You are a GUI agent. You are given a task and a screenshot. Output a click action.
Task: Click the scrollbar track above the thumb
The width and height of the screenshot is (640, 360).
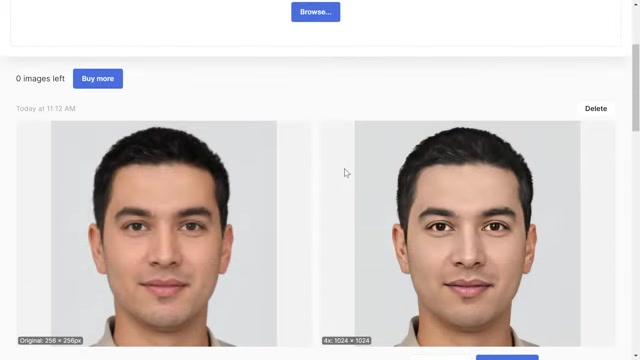(x=636, y=25)
